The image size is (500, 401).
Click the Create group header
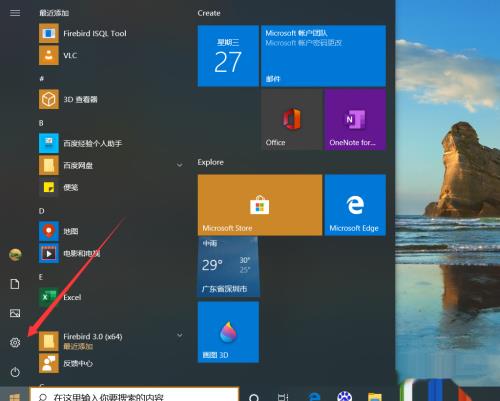point(209,13)
